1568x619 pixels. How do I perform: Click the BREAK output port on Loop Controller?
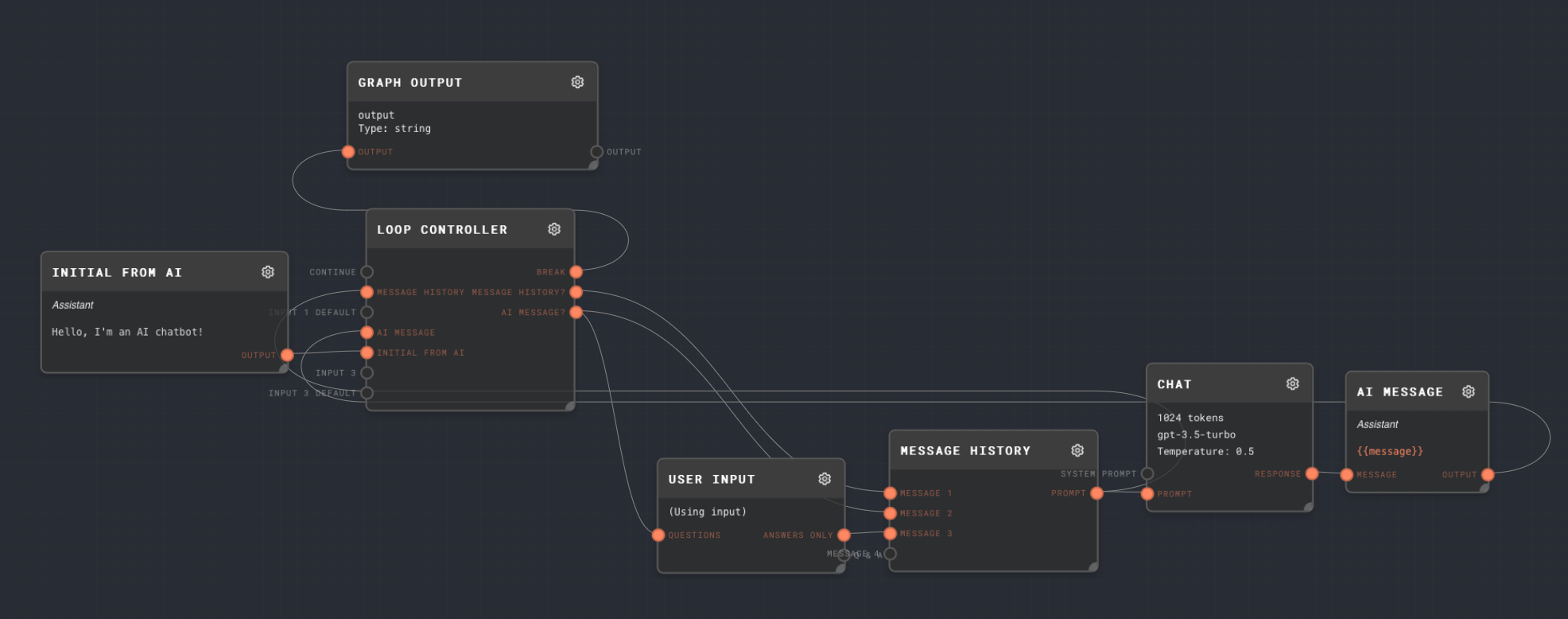pos(576,272)
